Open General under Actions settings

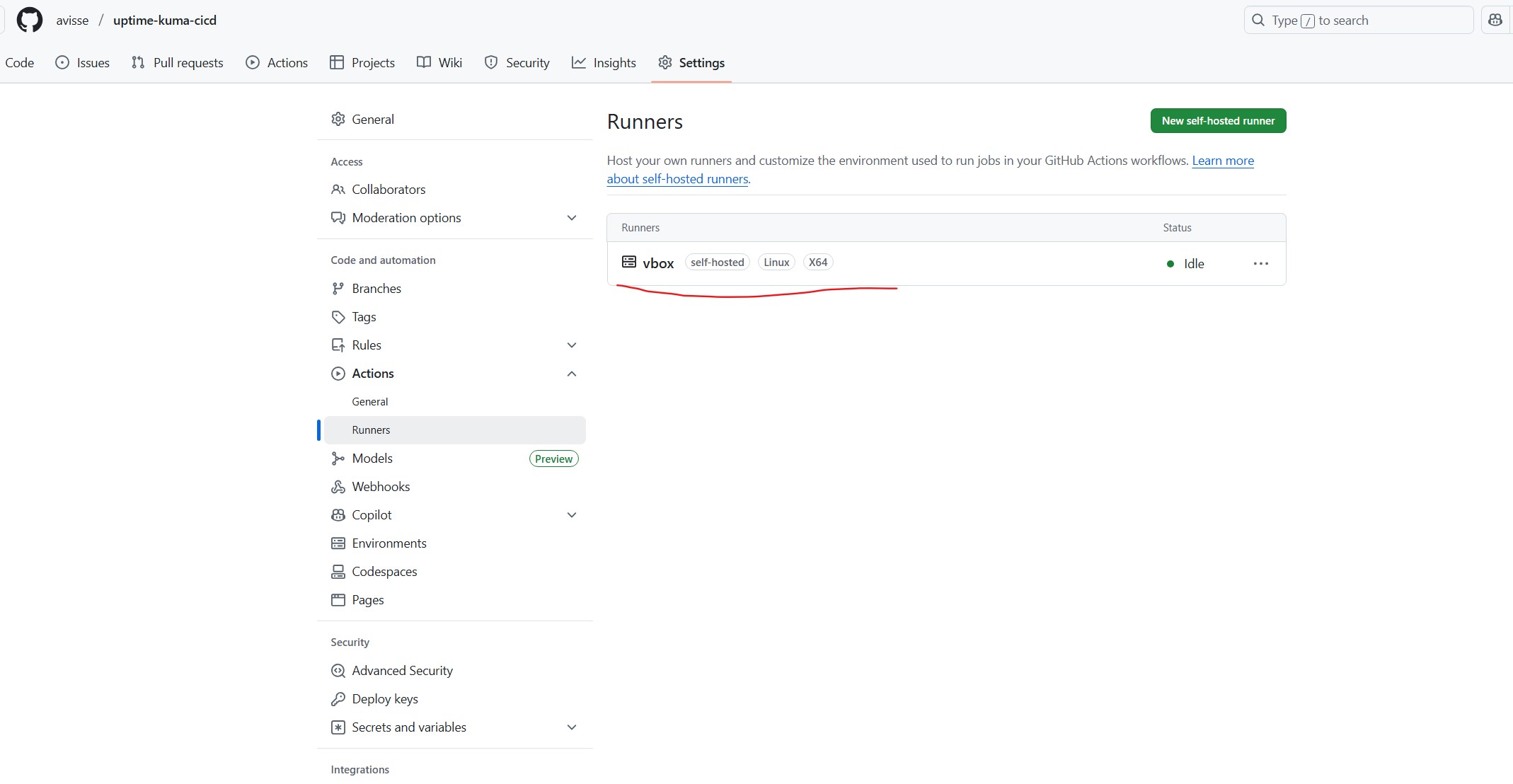pos(370,402)
